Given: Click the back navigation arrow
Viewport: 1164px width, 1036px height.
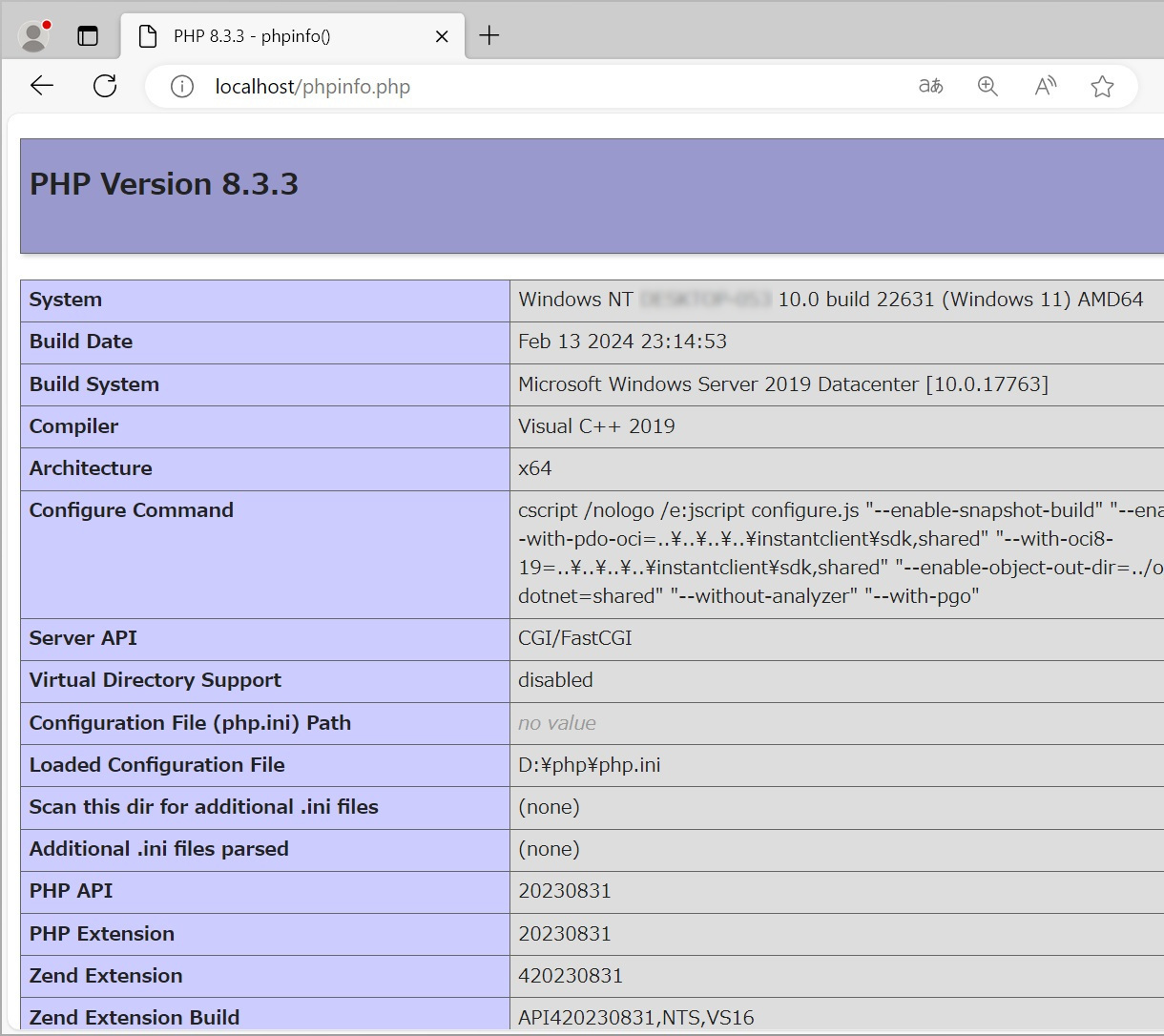Looking at the screenshot, I should [x=41, y=86].
